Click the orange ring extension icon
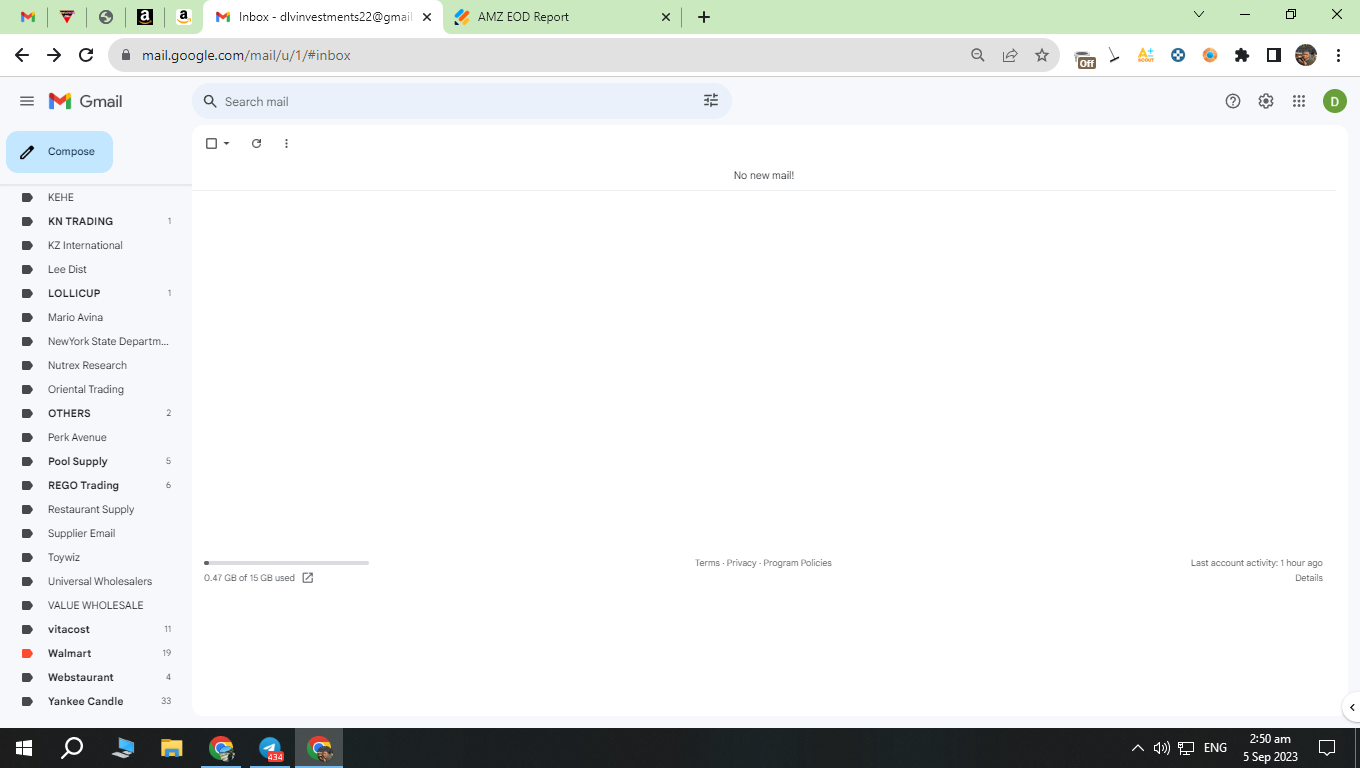Screen dimensions: 1360x768 [1210, 55]
